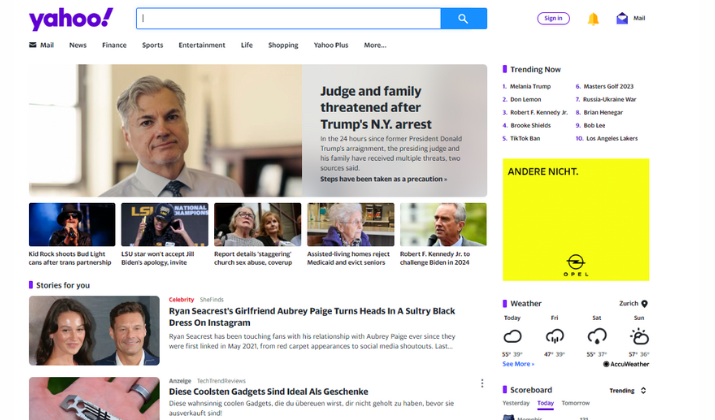The height and width of the screenshot is (420, 715).
Task: Click the SheFinds source label
Action: point(212,300)
